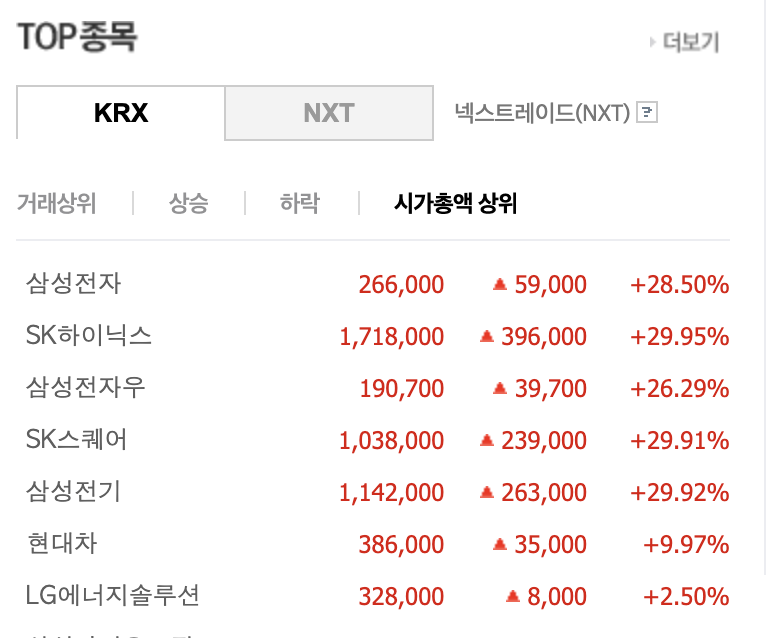Click the arrow icon beside 더보기
Image resolution: width=770 pixels, height=638 pixels.
pyautogui.click(x=653, y=42)
